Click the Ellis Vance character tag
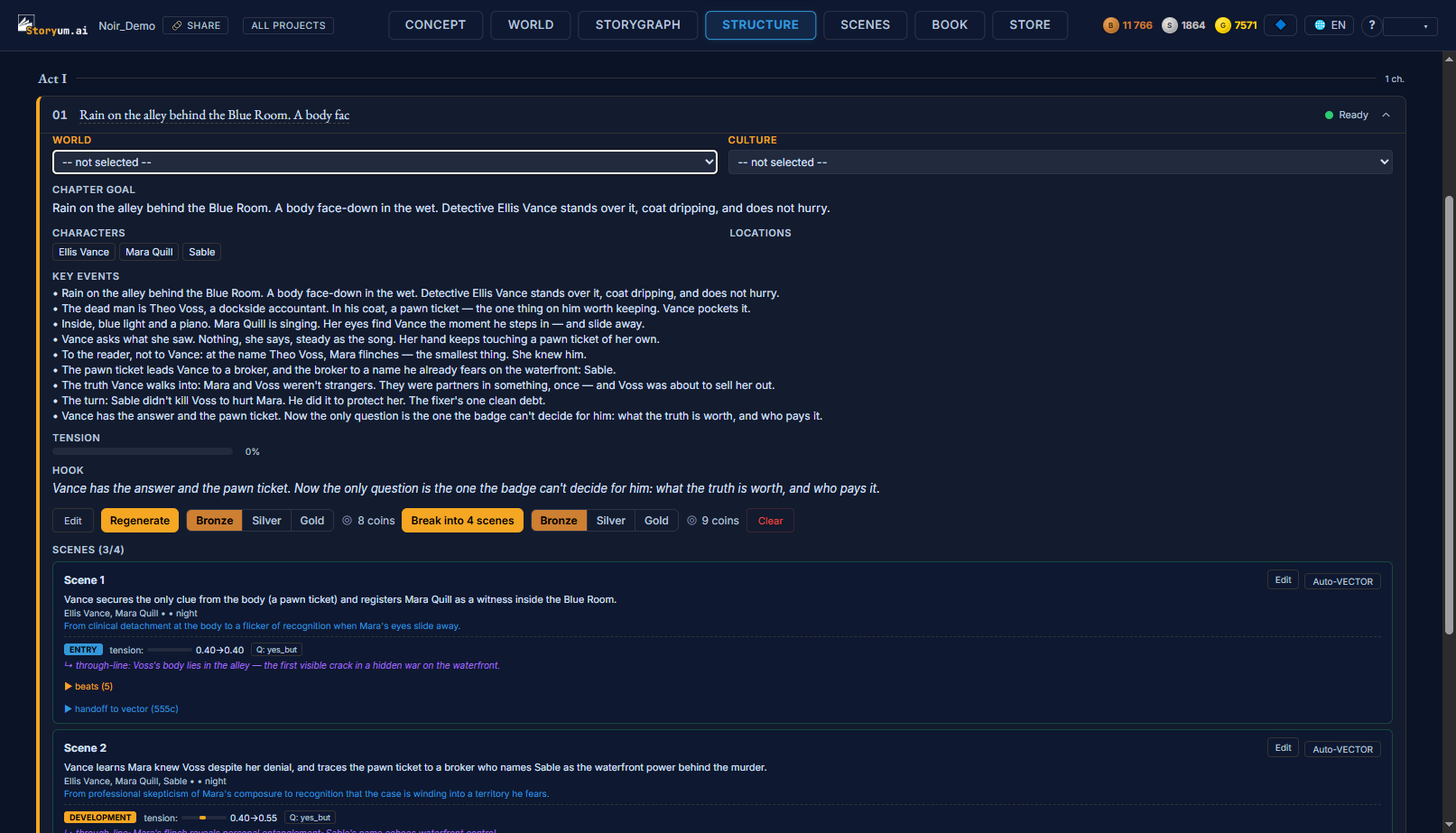Viewport: 1456px width, 833px height. click(x=84, y=252)
